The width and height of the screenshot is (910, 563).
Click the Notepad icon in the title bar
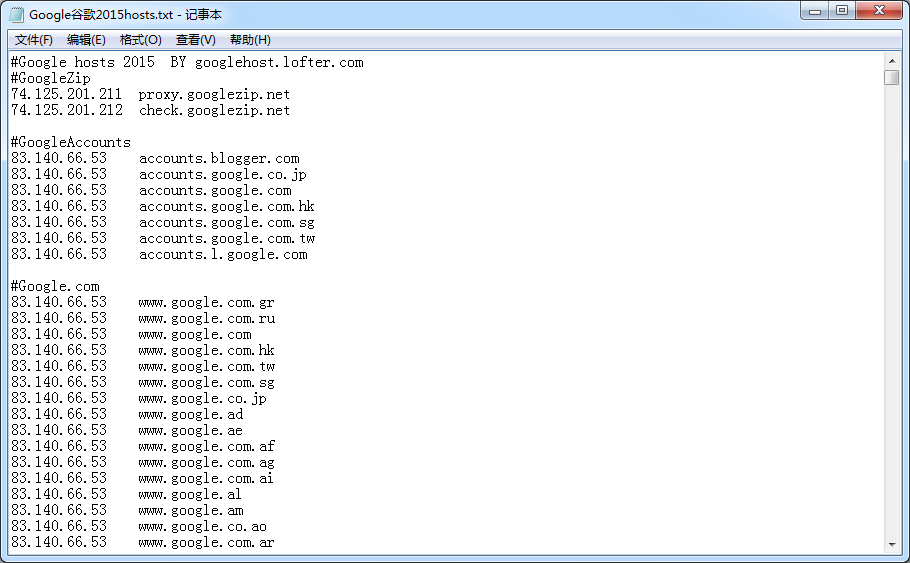coord(17,14)
